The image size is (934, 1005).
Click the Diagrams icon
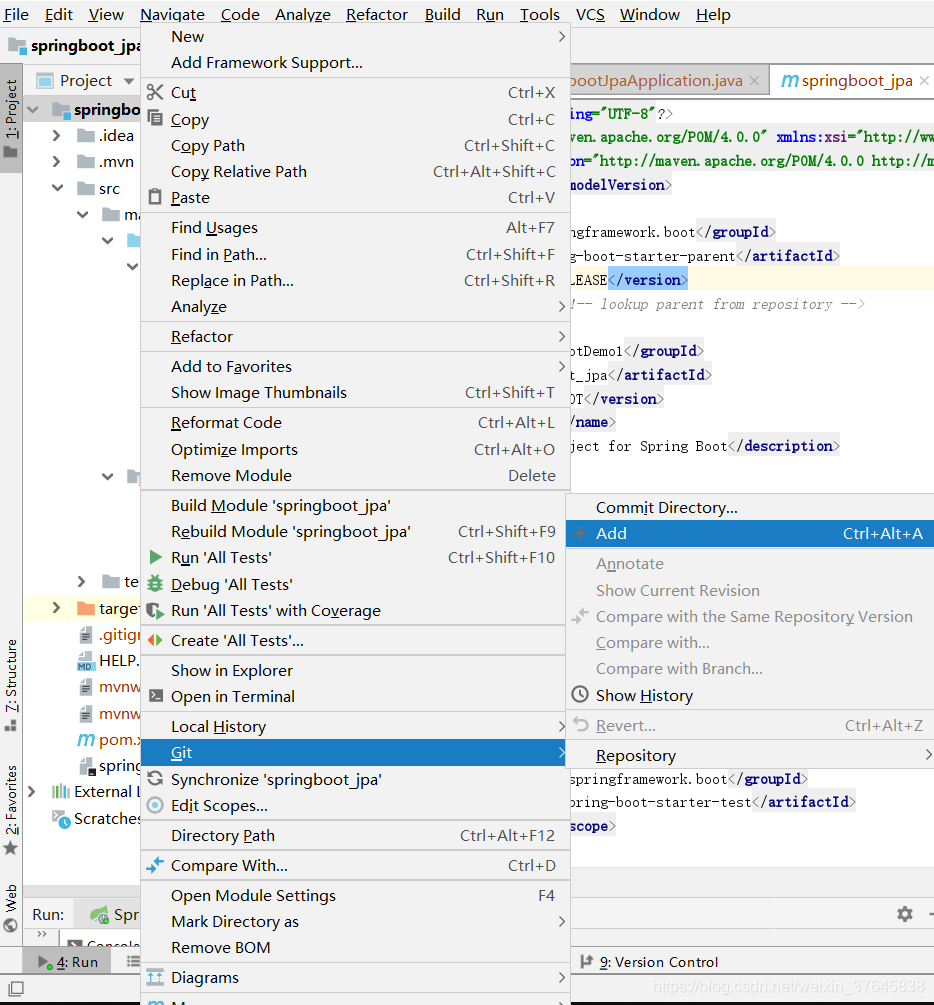[x=155, y=977]
